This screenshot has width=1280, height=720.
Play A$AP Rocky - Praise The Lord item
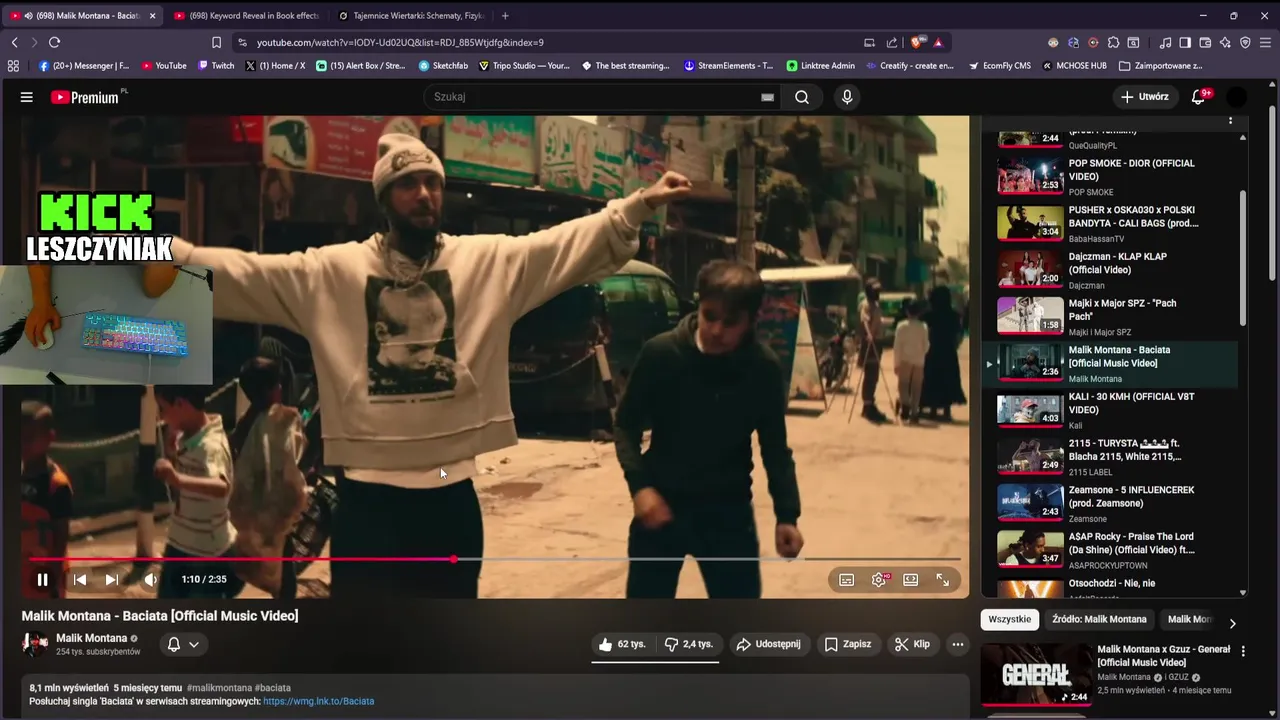[x=1110, y=550]
